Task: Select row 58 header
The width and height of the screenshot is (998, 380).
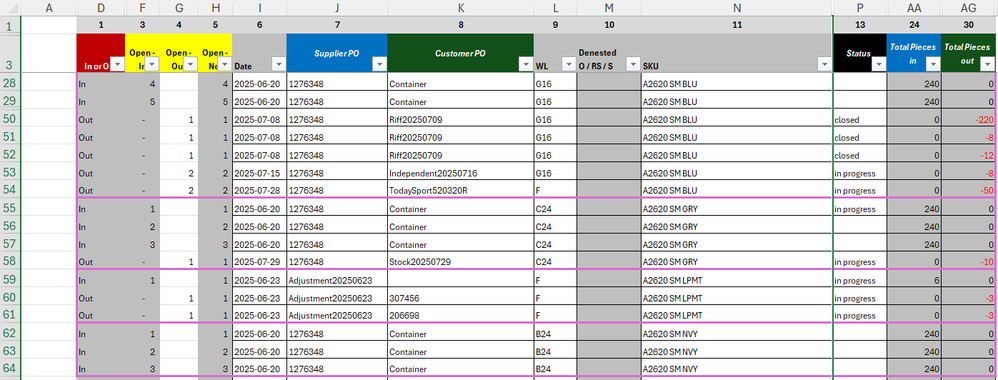Action: (11, 262)
